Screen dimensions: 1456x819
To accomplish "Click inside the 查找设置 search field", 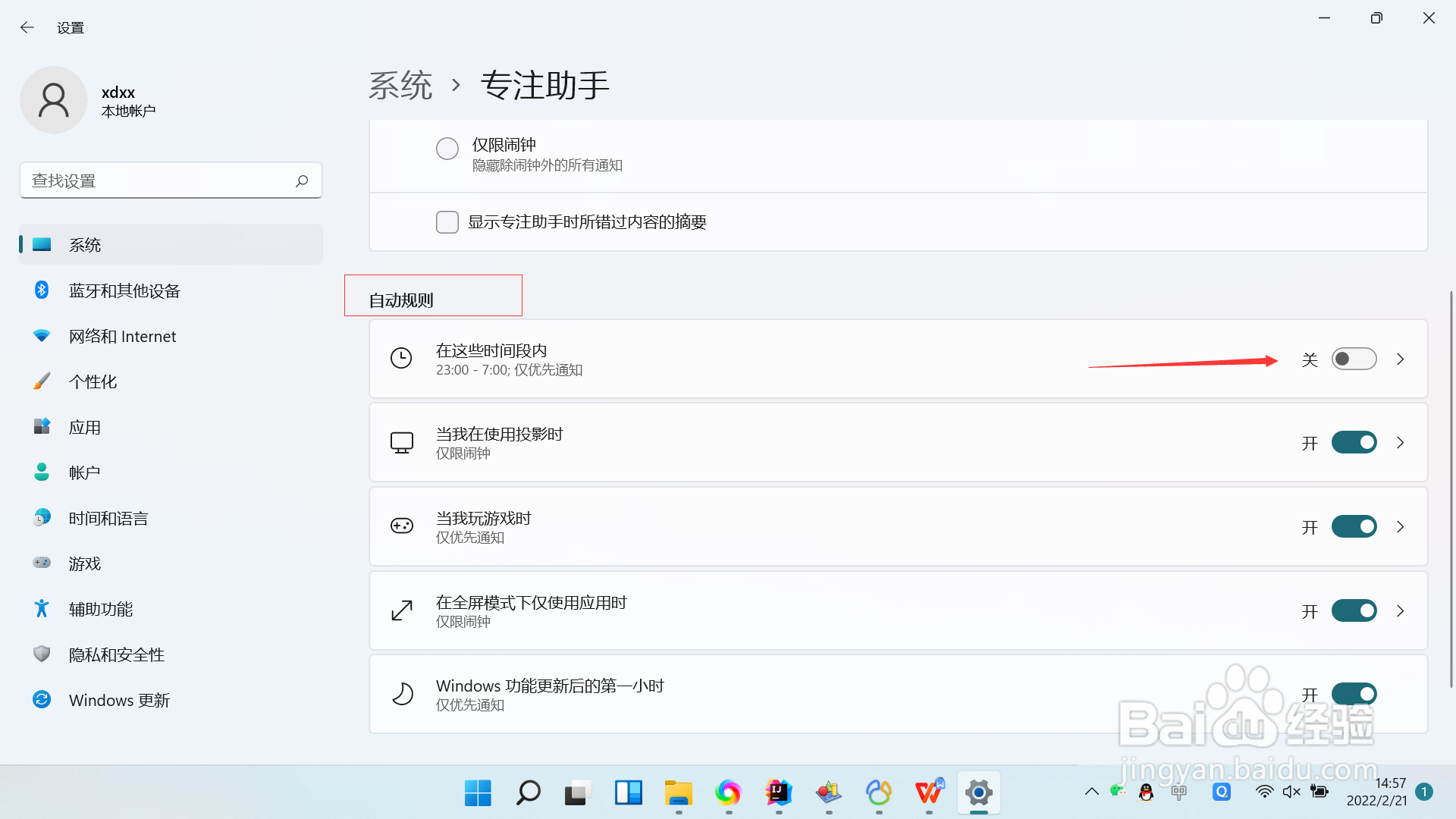I will (x=152, y=180).
